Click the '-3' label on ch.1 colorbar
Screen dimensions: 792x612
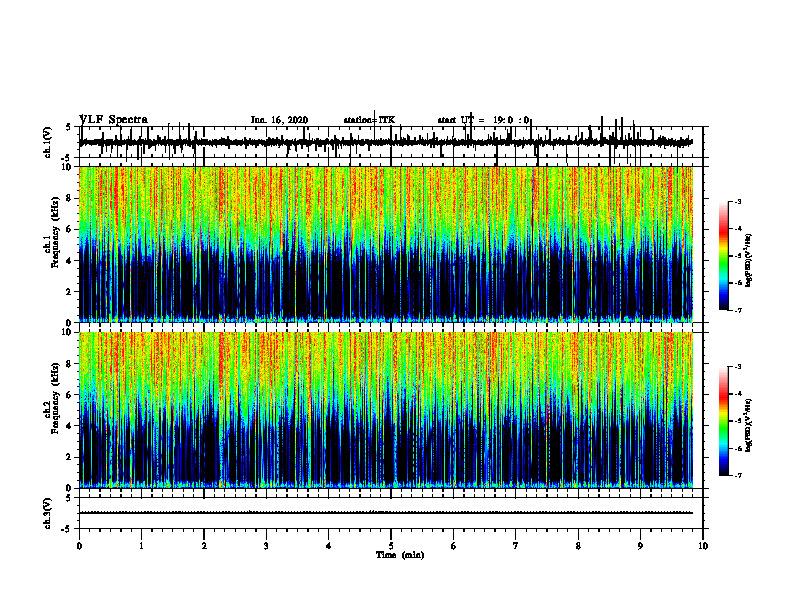737,202
